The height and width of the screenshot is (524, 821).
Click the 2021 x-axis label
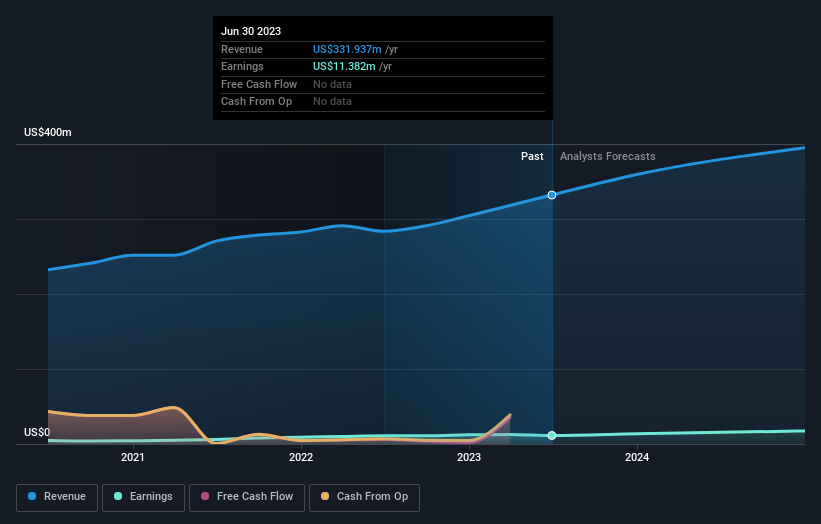tap(133, 457)
